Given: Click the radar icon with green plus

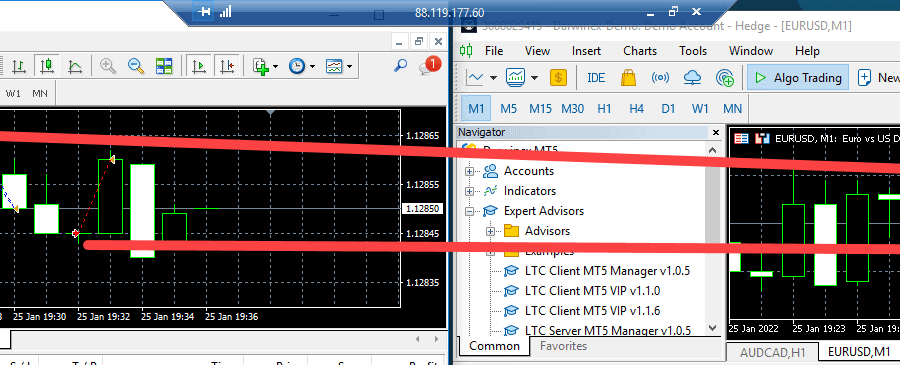Looking at the screenshot, I should pos(726,77).
